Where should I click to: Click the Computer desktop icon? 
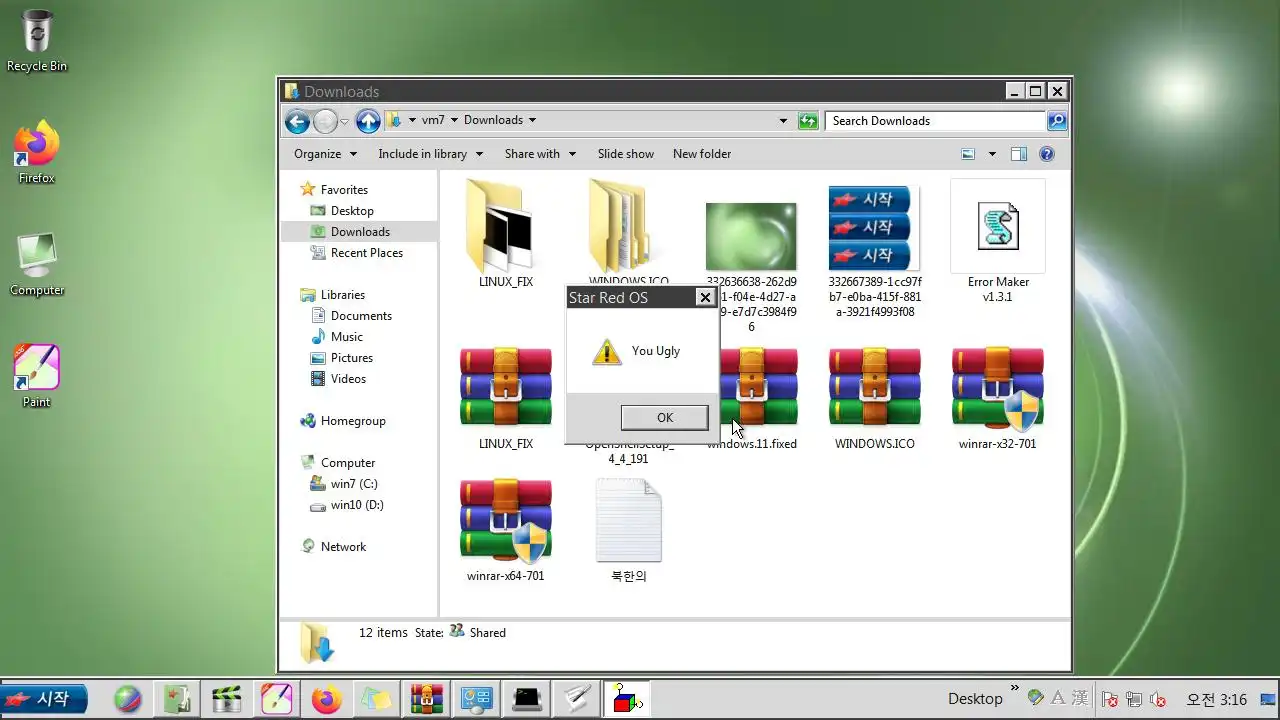pos(37,265)
